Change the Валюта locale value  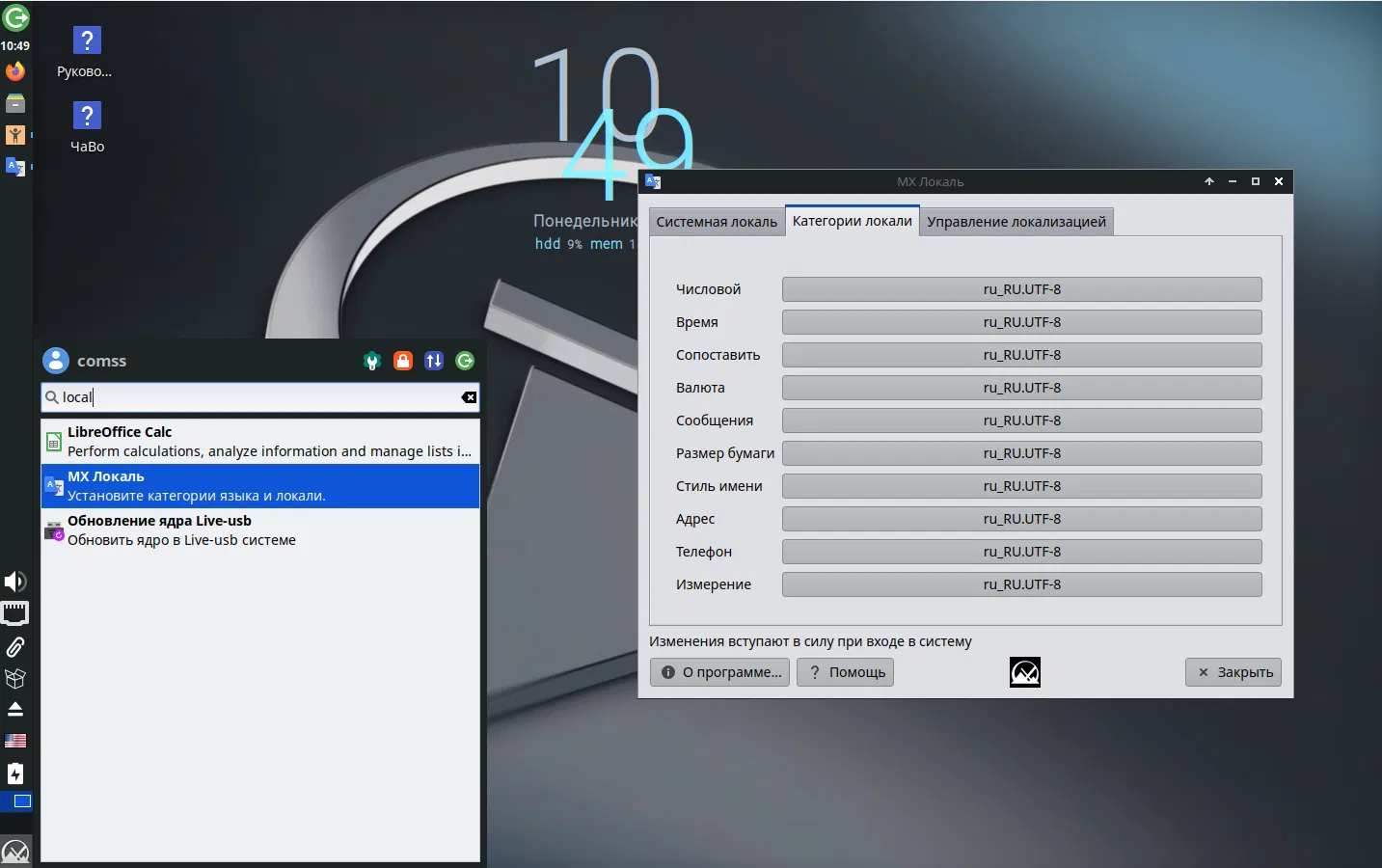pyautogui.click(x=1021, y=388)
